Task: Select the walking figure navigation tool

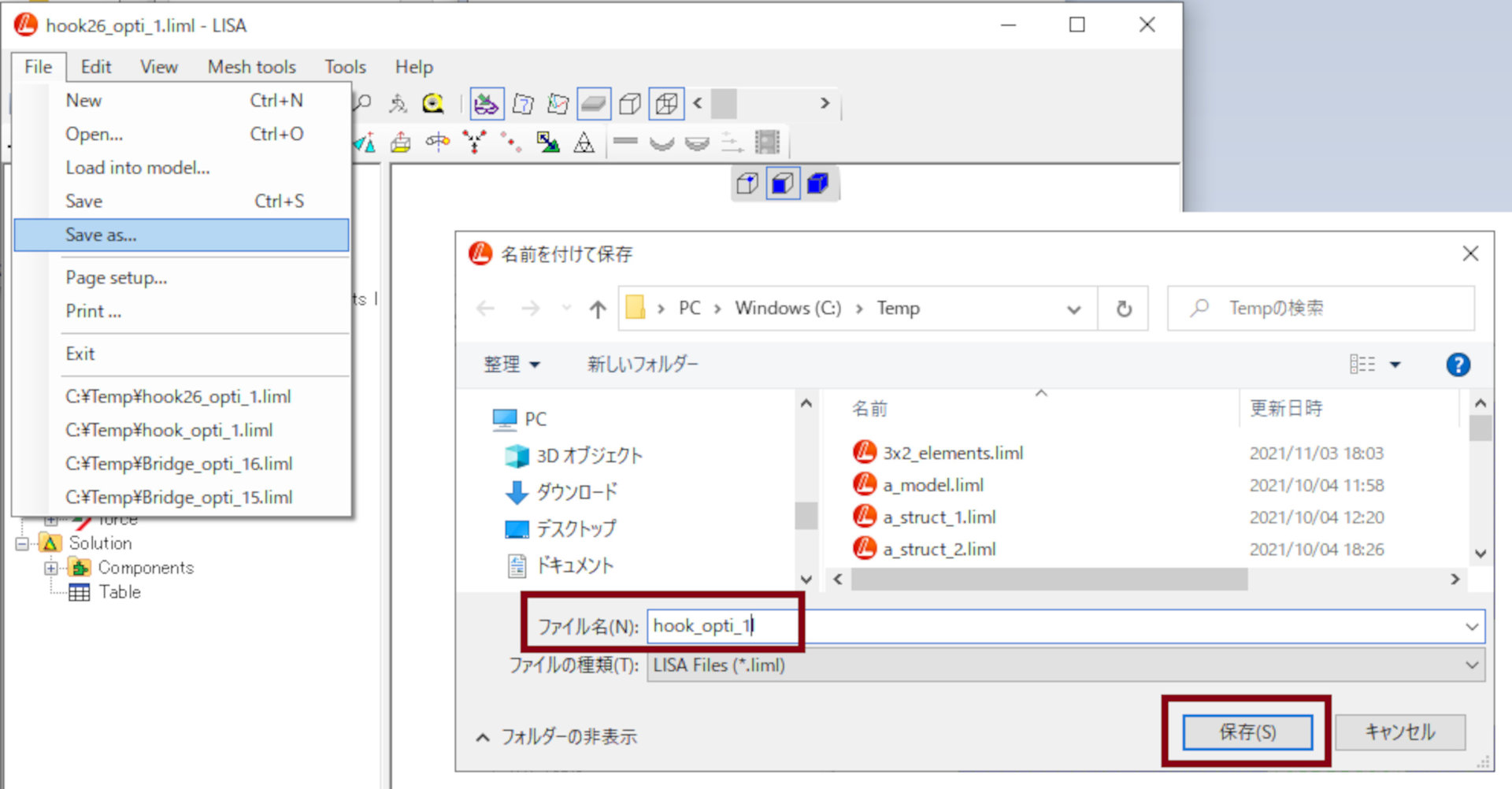Action: tap(398, 103)
